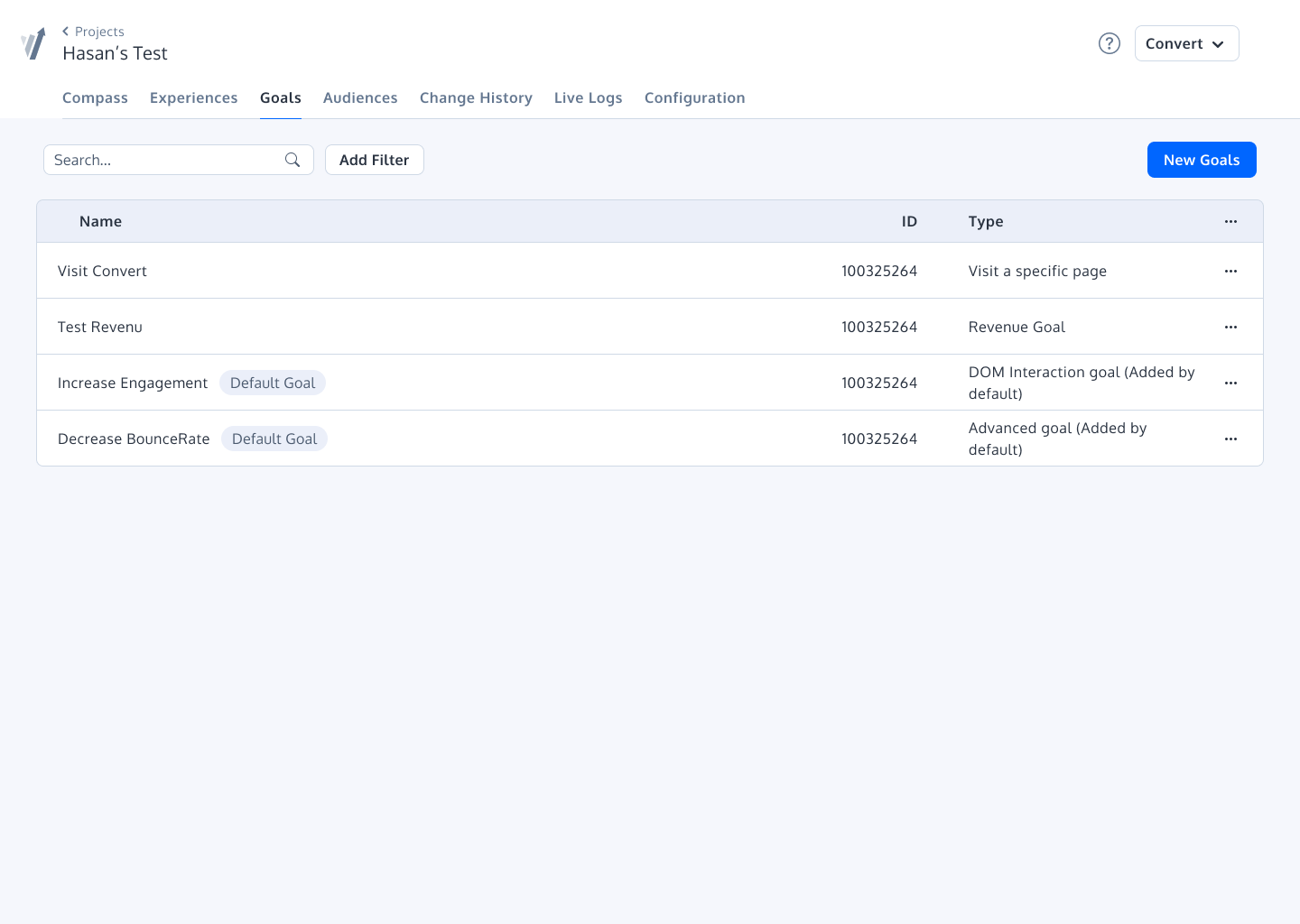Sort the table by Name column header
1300x924 pixels.
(x=100, y=221)
